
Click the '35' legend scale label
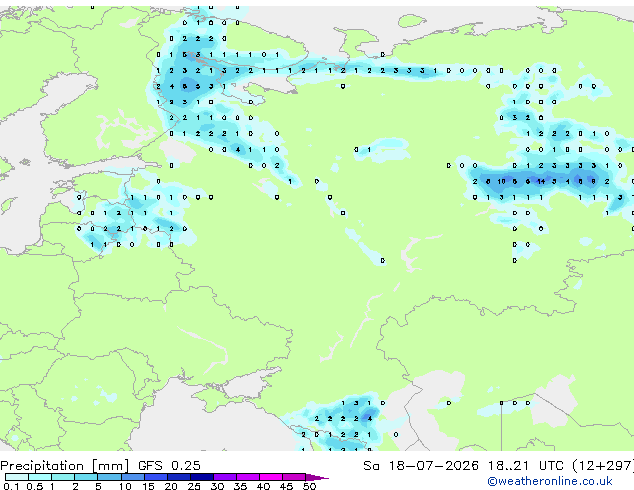pyautogui.click(x=240, y=486)
